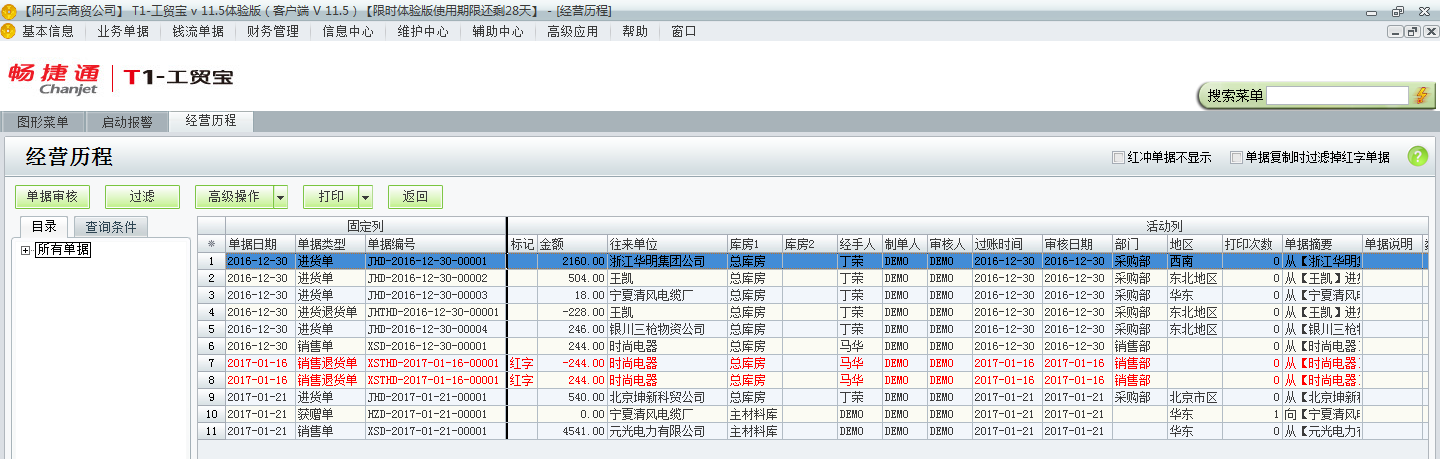
Task: Open the 窗口 menu
Action: coord(684,31)
